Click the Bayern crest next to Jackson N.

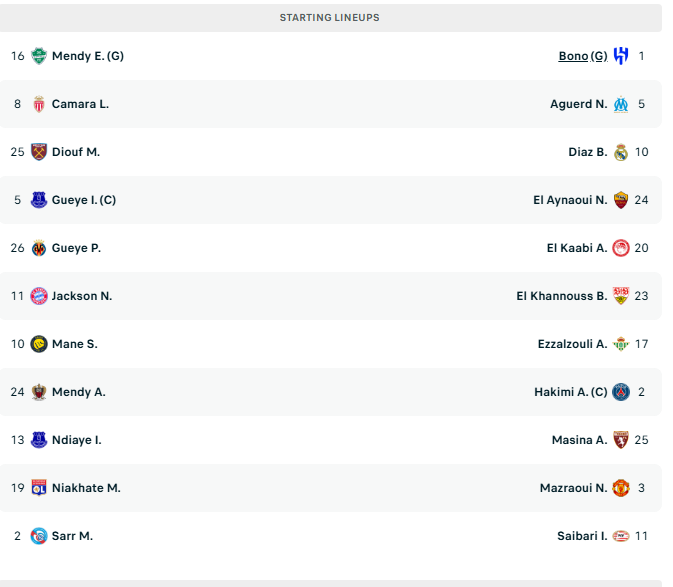[39, 296]
